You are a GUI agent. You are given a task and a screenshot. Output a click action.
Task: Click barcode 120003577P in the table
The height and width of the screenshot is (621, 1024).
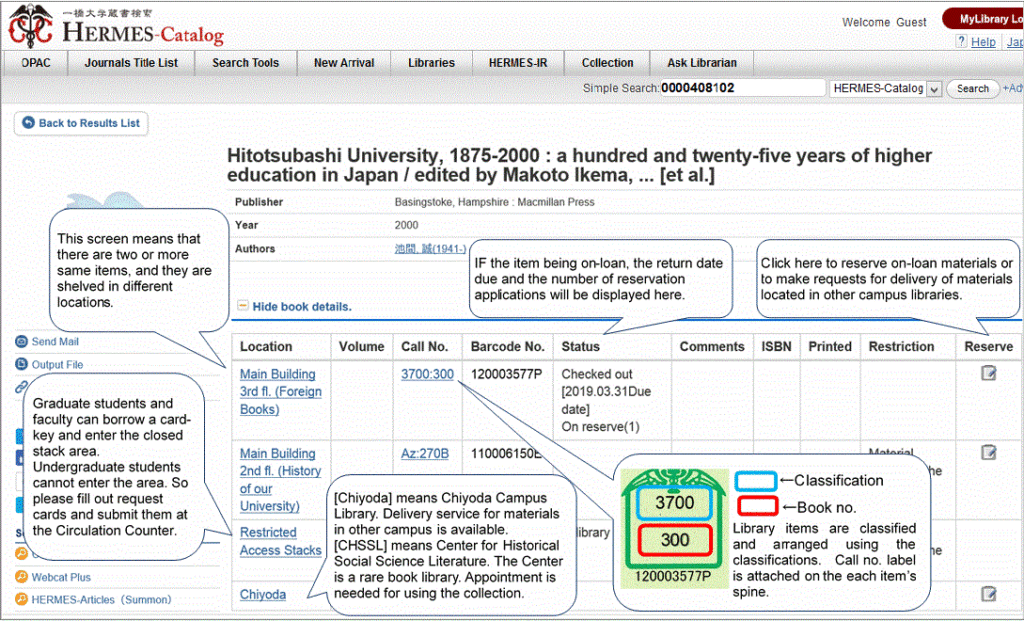tap(507, 374)
